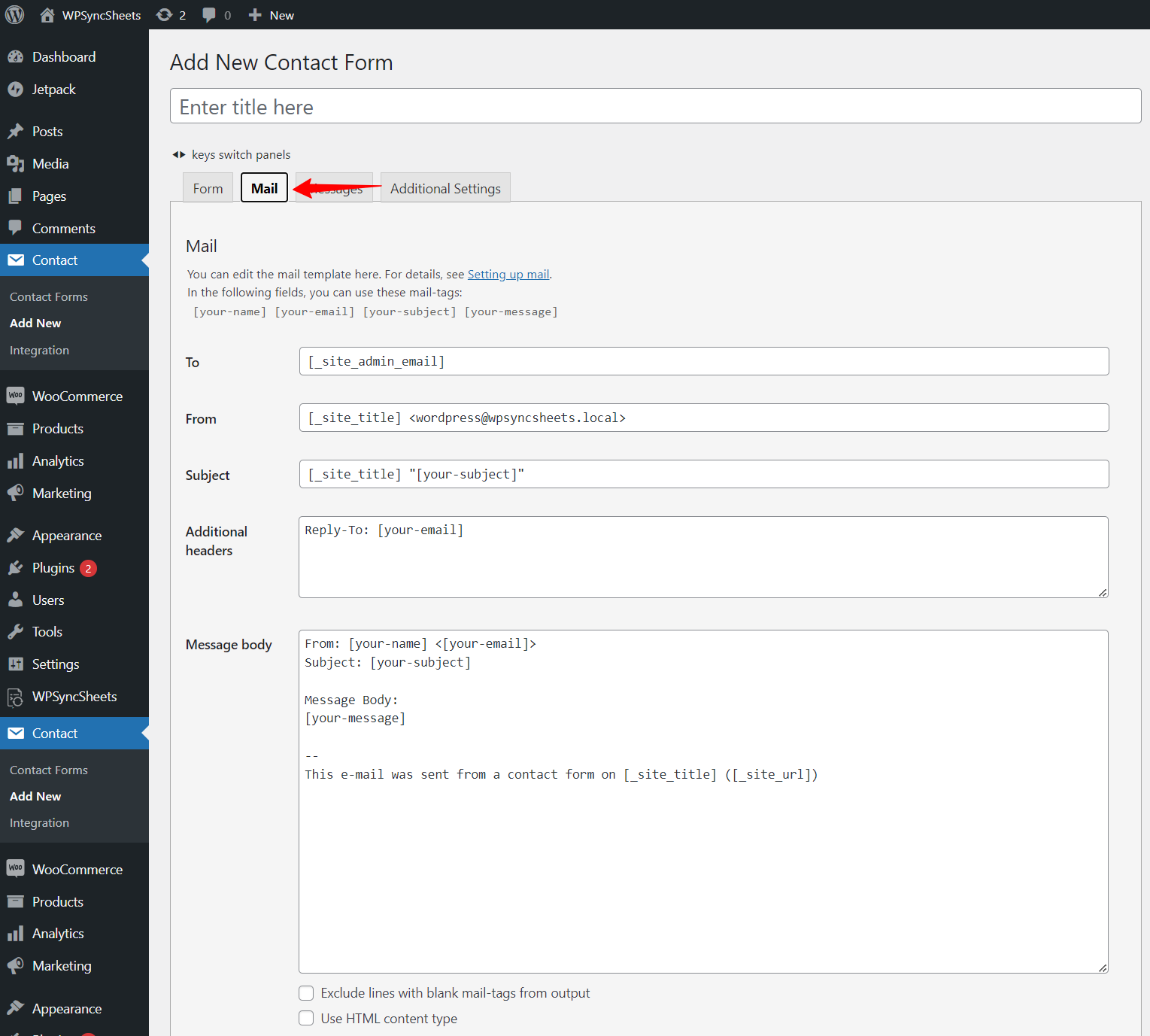Viewport: 1150px width, 1036px height.
Task: Open the Plugins menu with update badge
Action: pyautogui.click(x=53, y=568)
